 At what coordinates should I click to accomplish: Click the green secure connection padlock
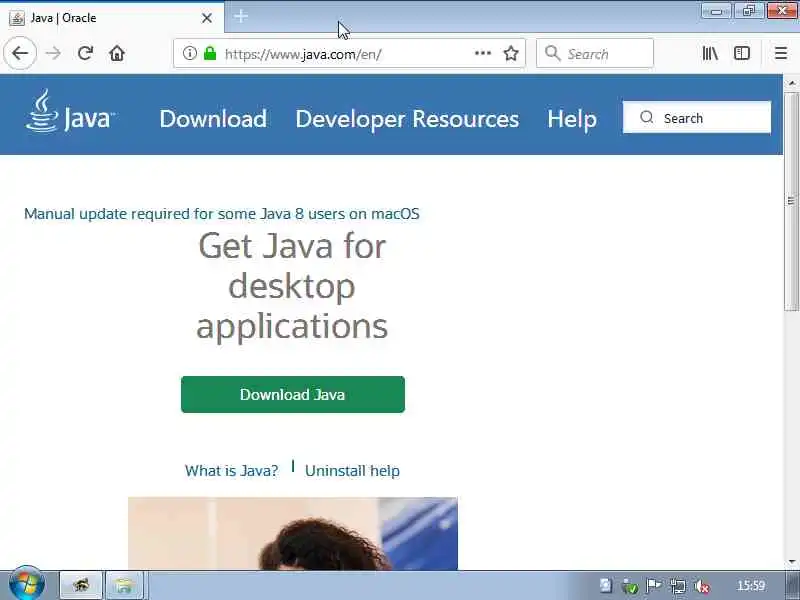pos(210,53)
